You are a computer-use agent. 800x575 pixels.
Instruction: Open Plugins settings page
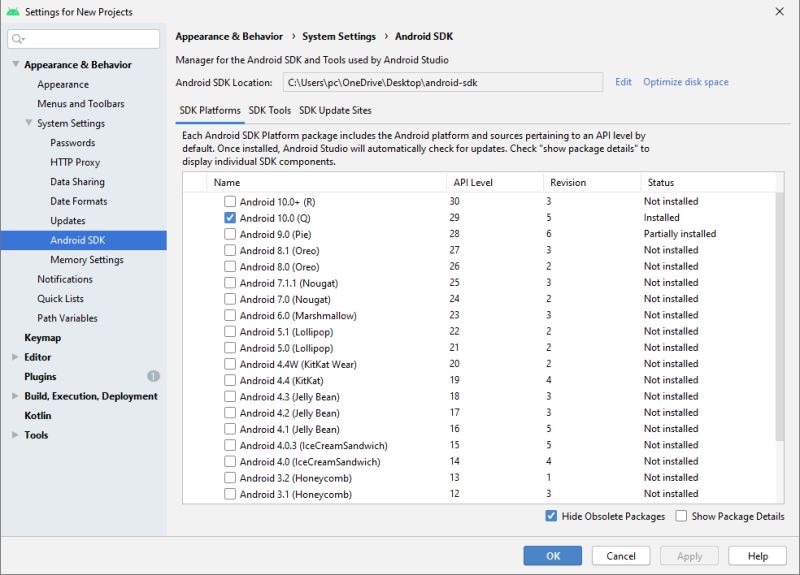[40, 377]
